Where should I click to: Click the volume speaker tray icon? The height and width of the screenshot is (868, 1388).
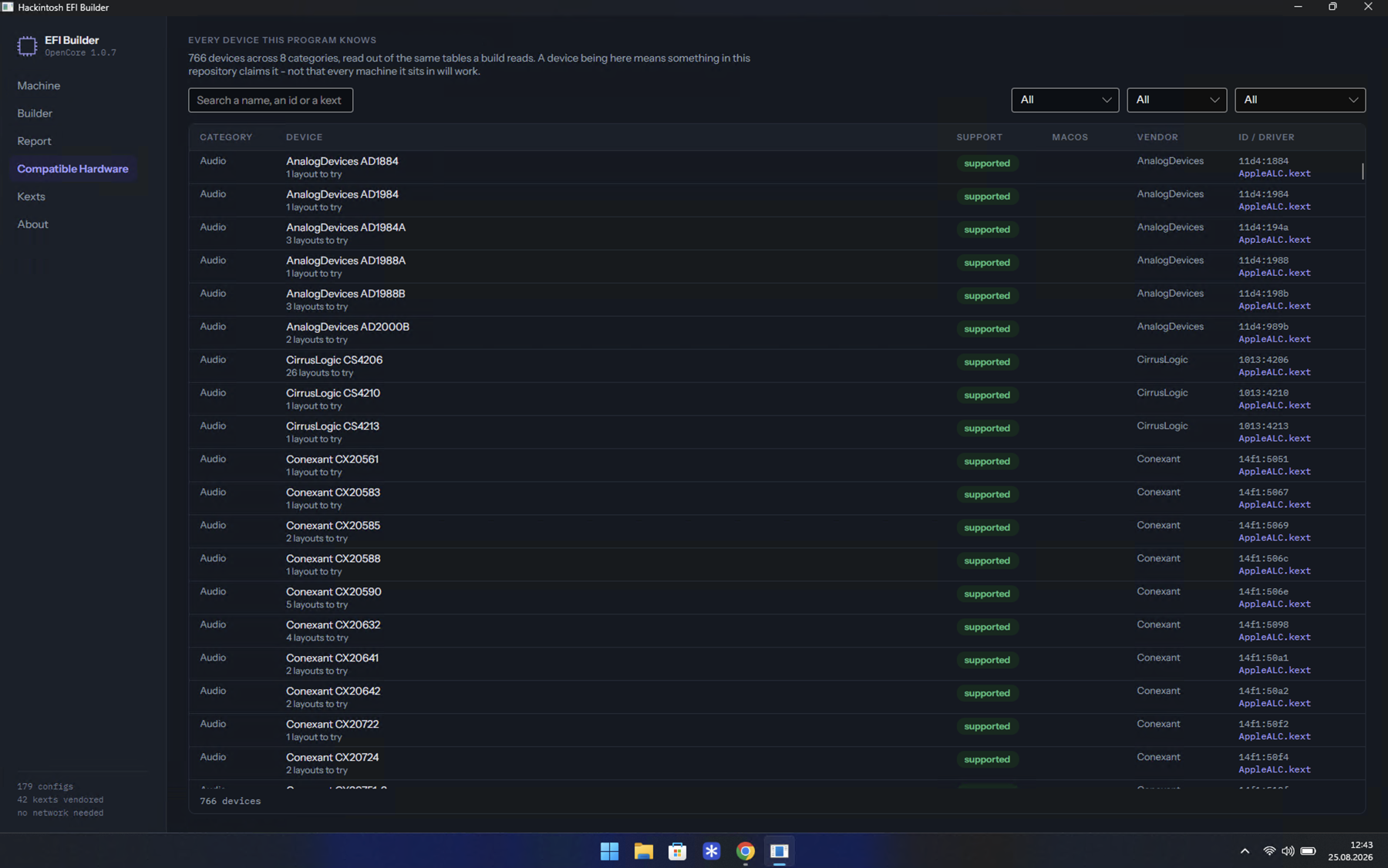(1288, 851)
